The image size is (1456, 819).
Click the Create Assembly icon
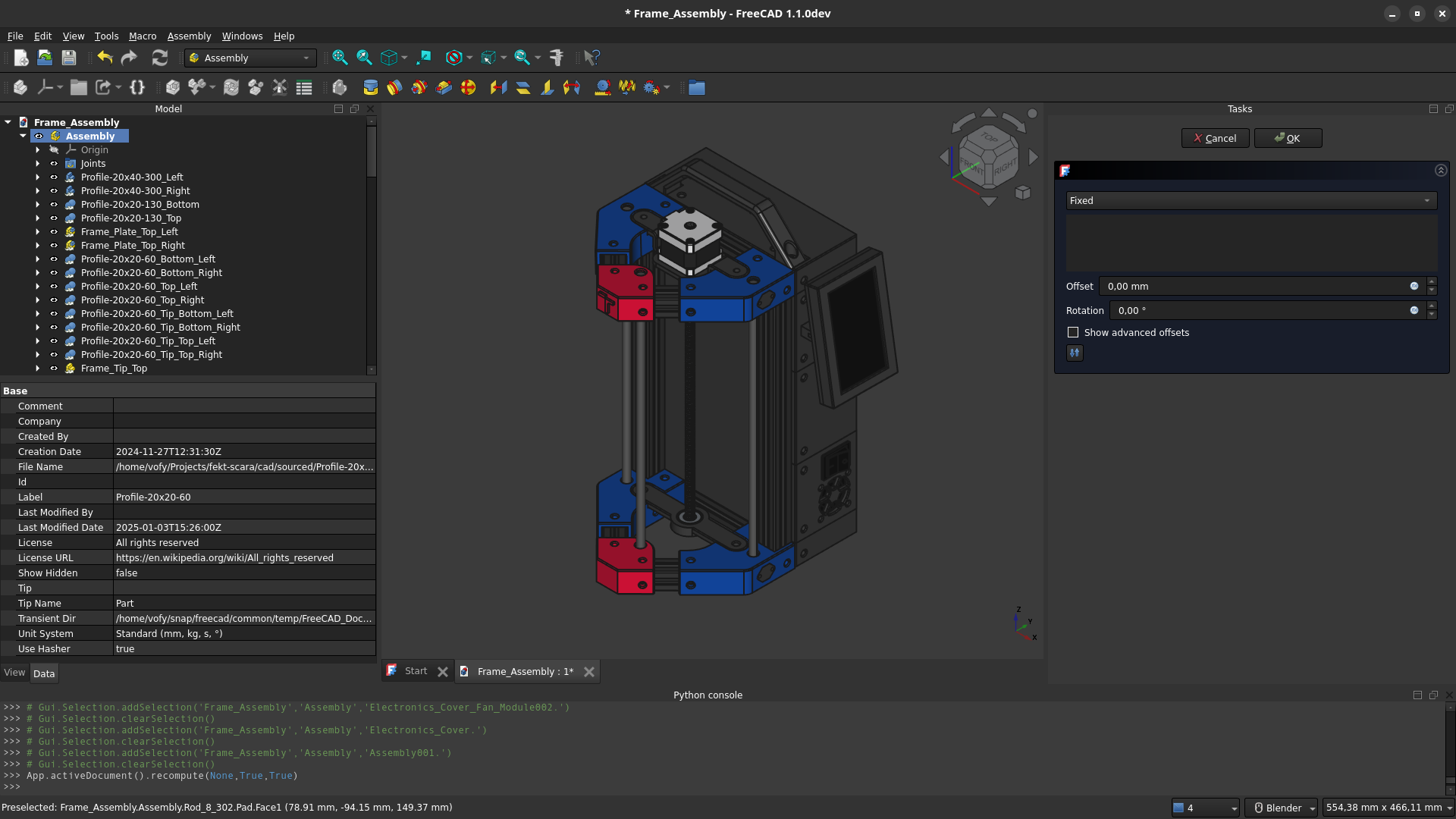tap(173, 88)
